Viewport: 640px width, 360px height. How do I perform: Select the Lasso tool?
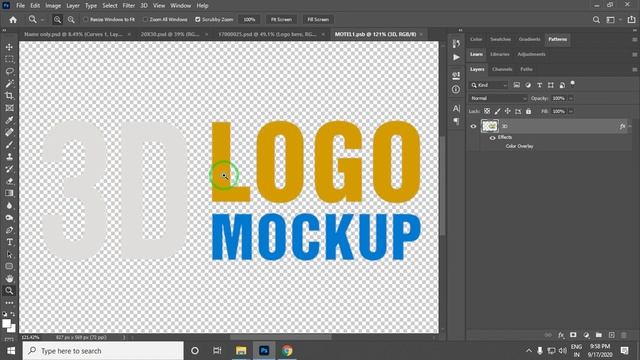(x=9, y=71)
